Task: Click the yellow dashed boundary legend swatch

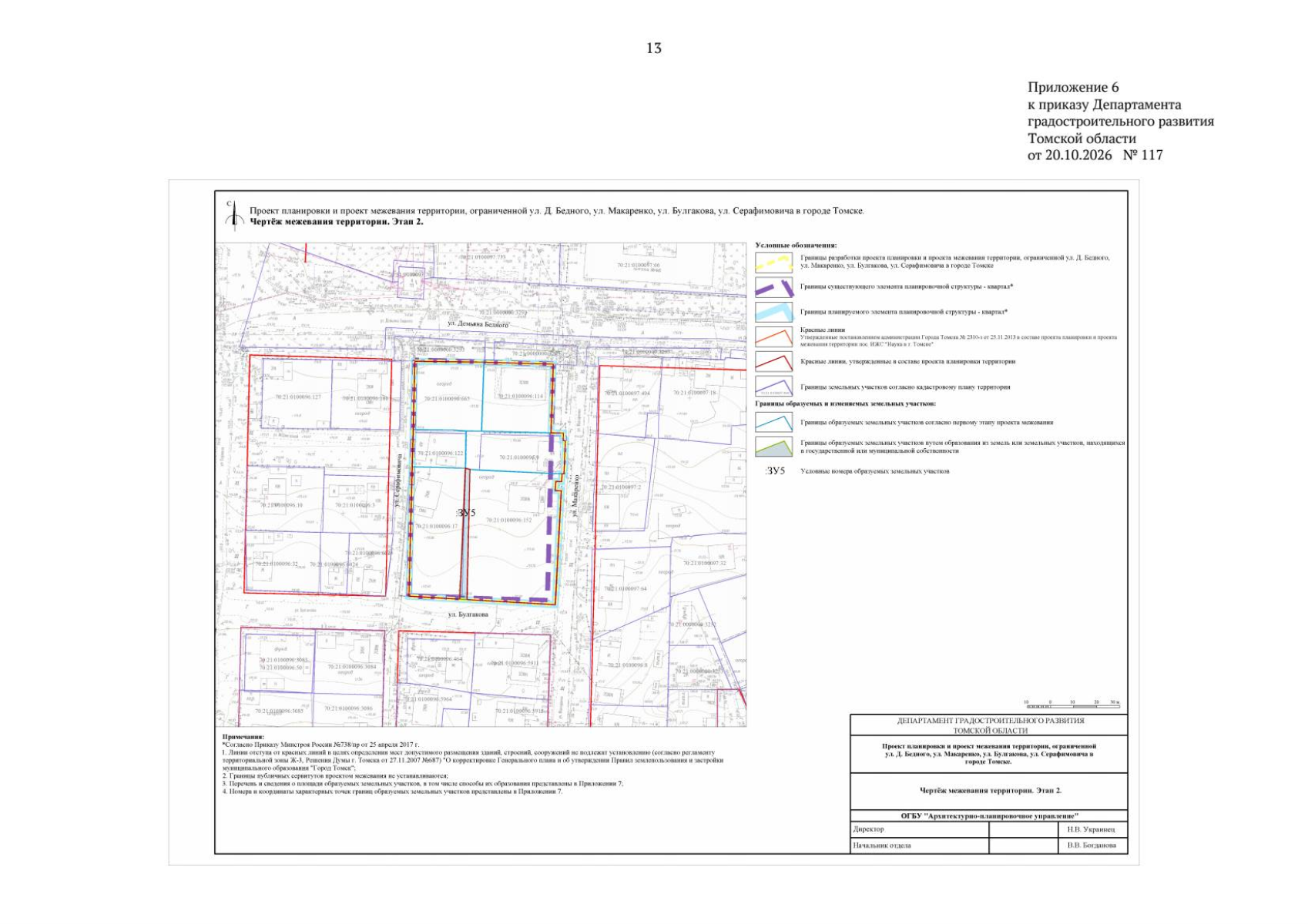Action: coord(774,263)
